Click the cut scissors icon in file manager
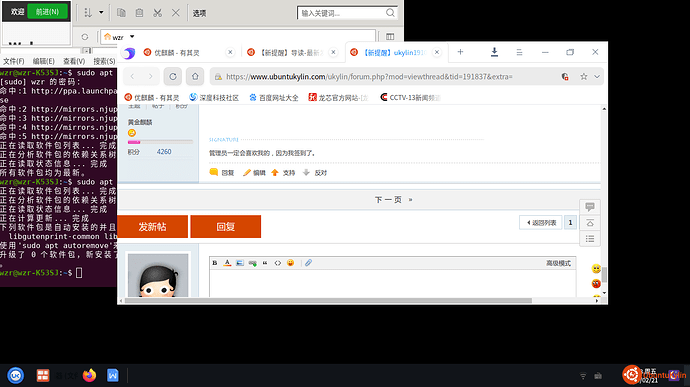 (x=158, y=13)
